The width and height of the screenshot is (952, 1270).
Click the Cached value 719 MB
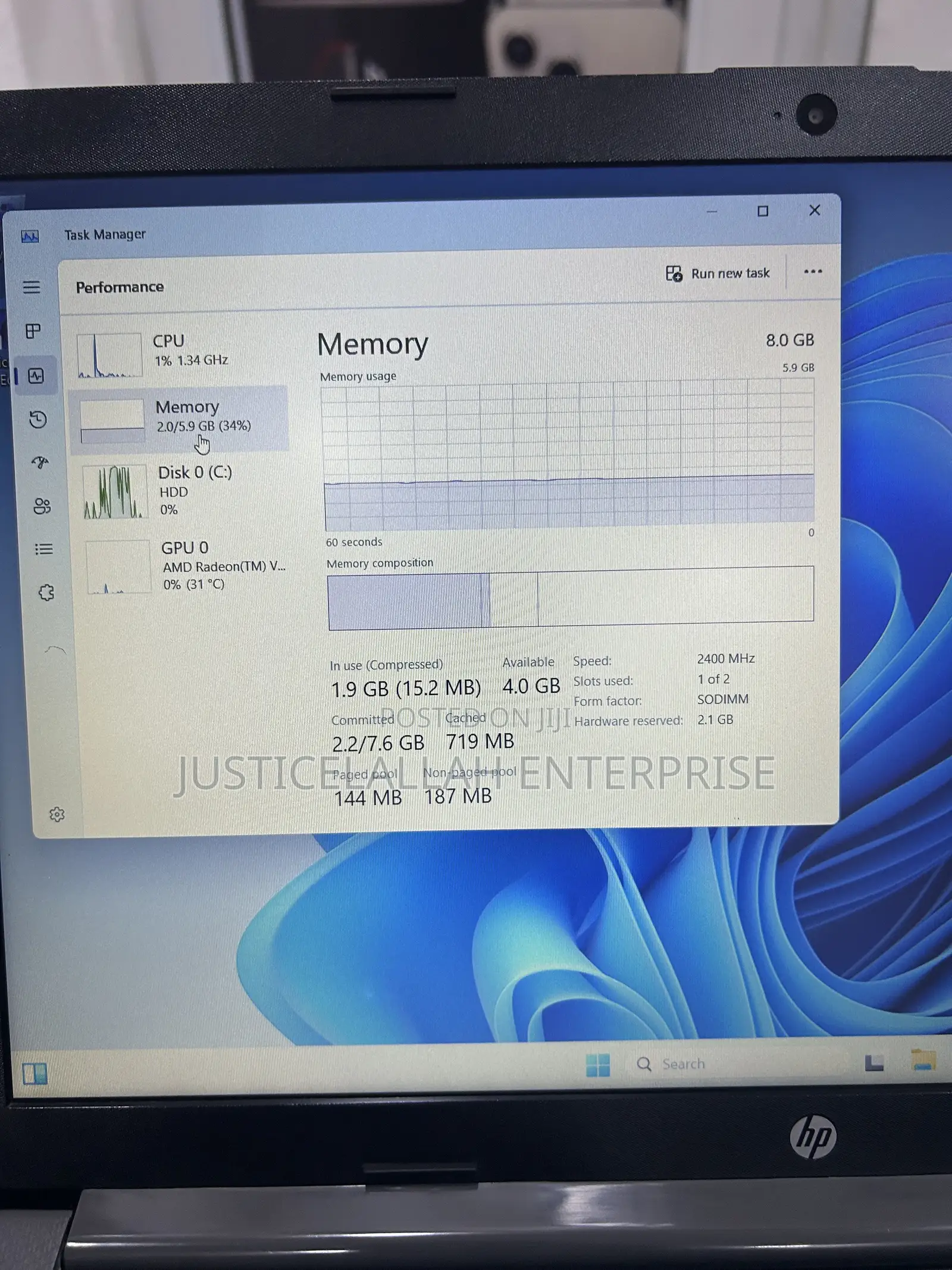coord(480,742)
